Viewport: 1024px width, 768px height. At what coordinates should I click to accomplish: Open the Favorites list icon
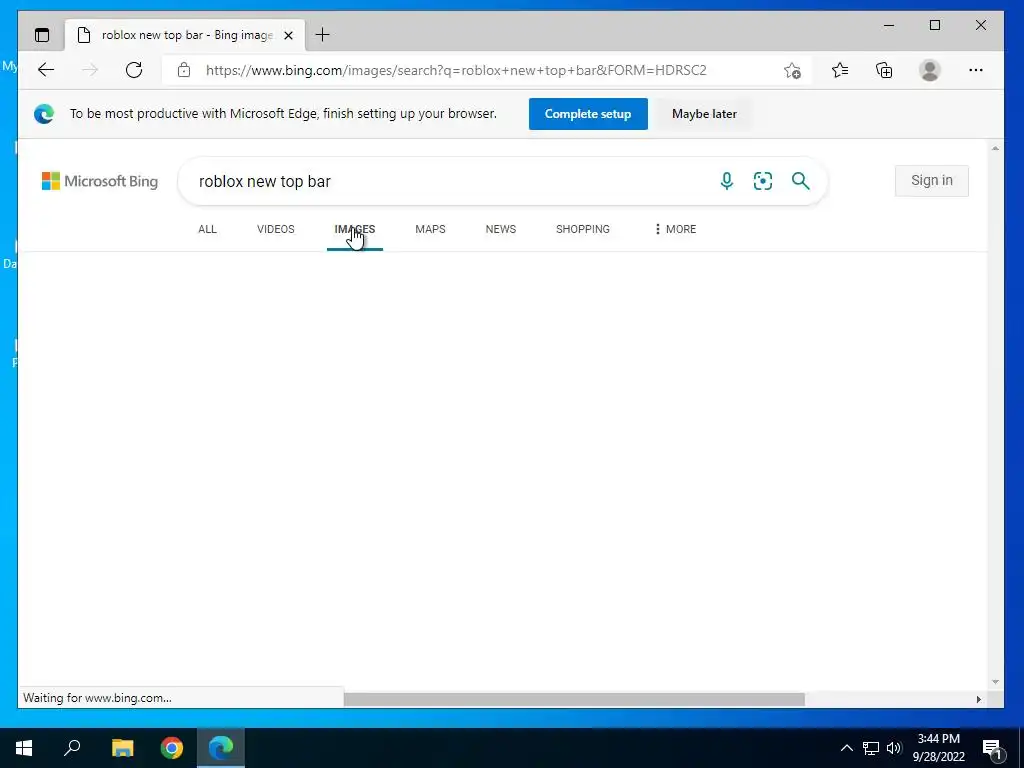(x=840, y=70)
